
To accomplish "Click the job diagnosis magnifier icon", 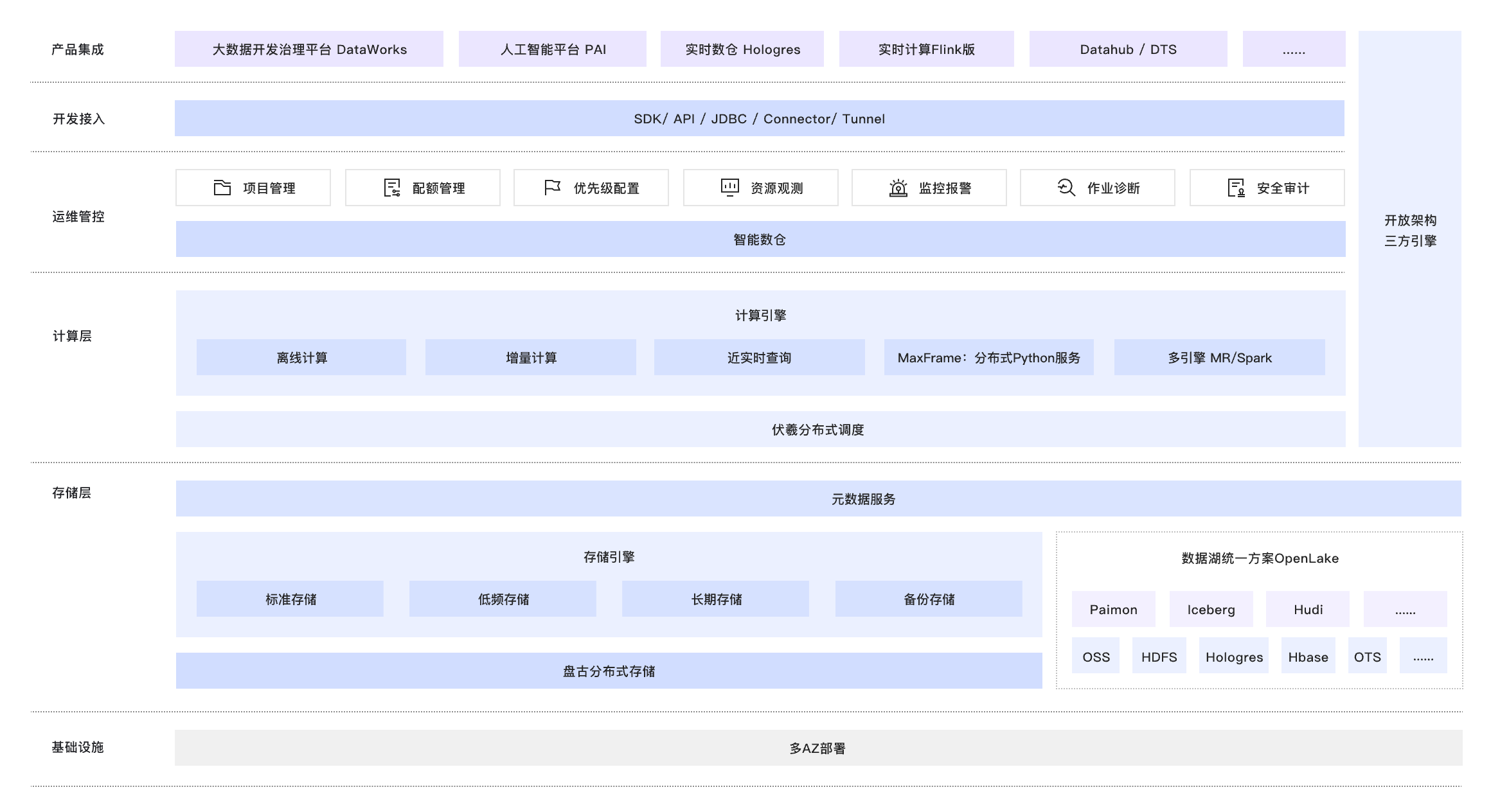I will pyautogui.click(x=1066, y=188).
